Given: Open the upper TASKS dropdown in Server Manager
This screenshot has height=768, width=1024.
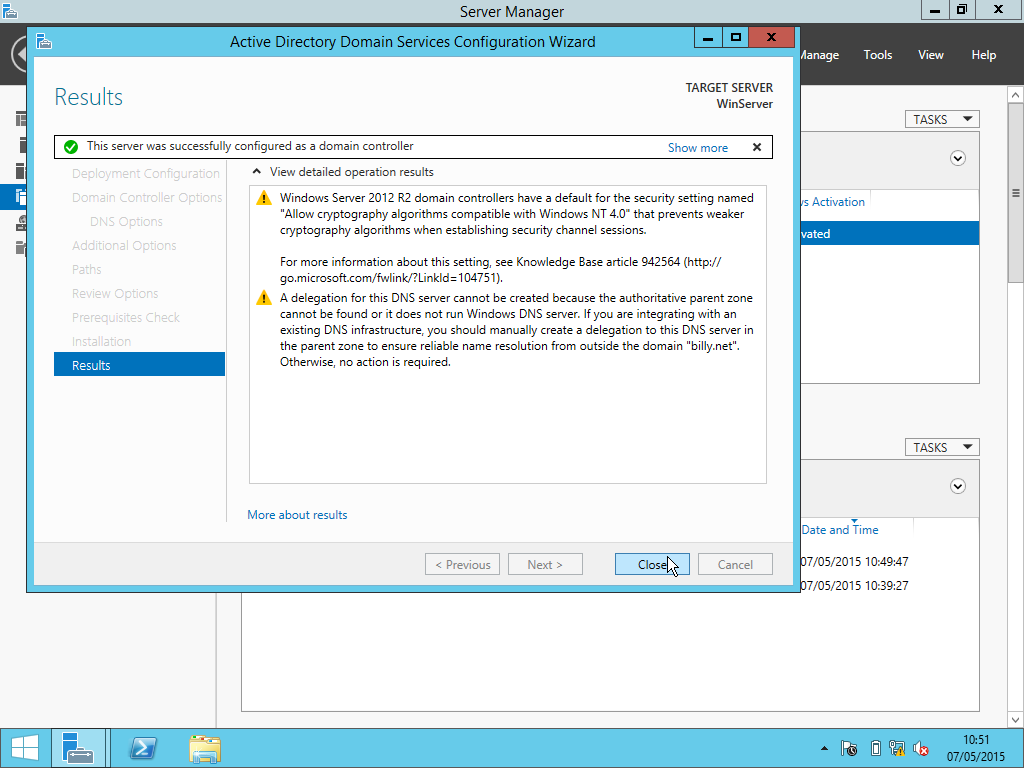Looking at the screenshot, I should [942, 119].
